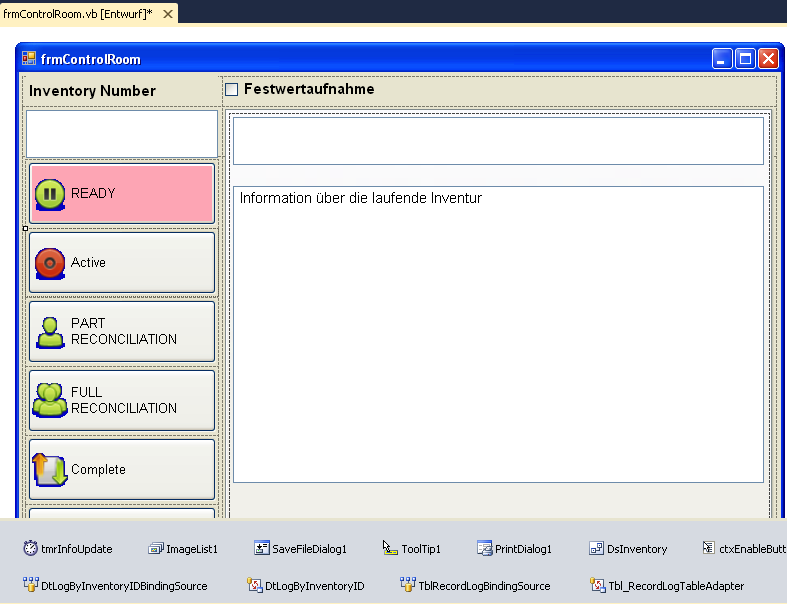Click the Complete button label
This screenshot has height=604, width=787.
(x=98, y=469)
